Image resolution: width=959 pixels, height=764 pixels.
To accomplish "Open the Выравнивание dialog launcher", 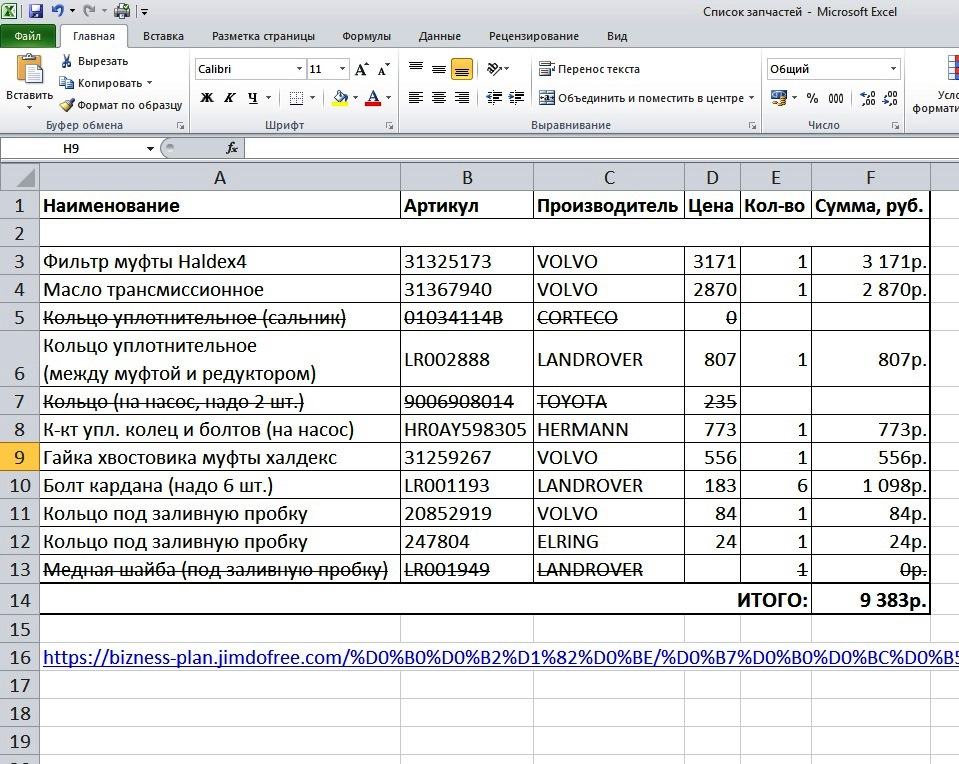I will tap(752, 125).
